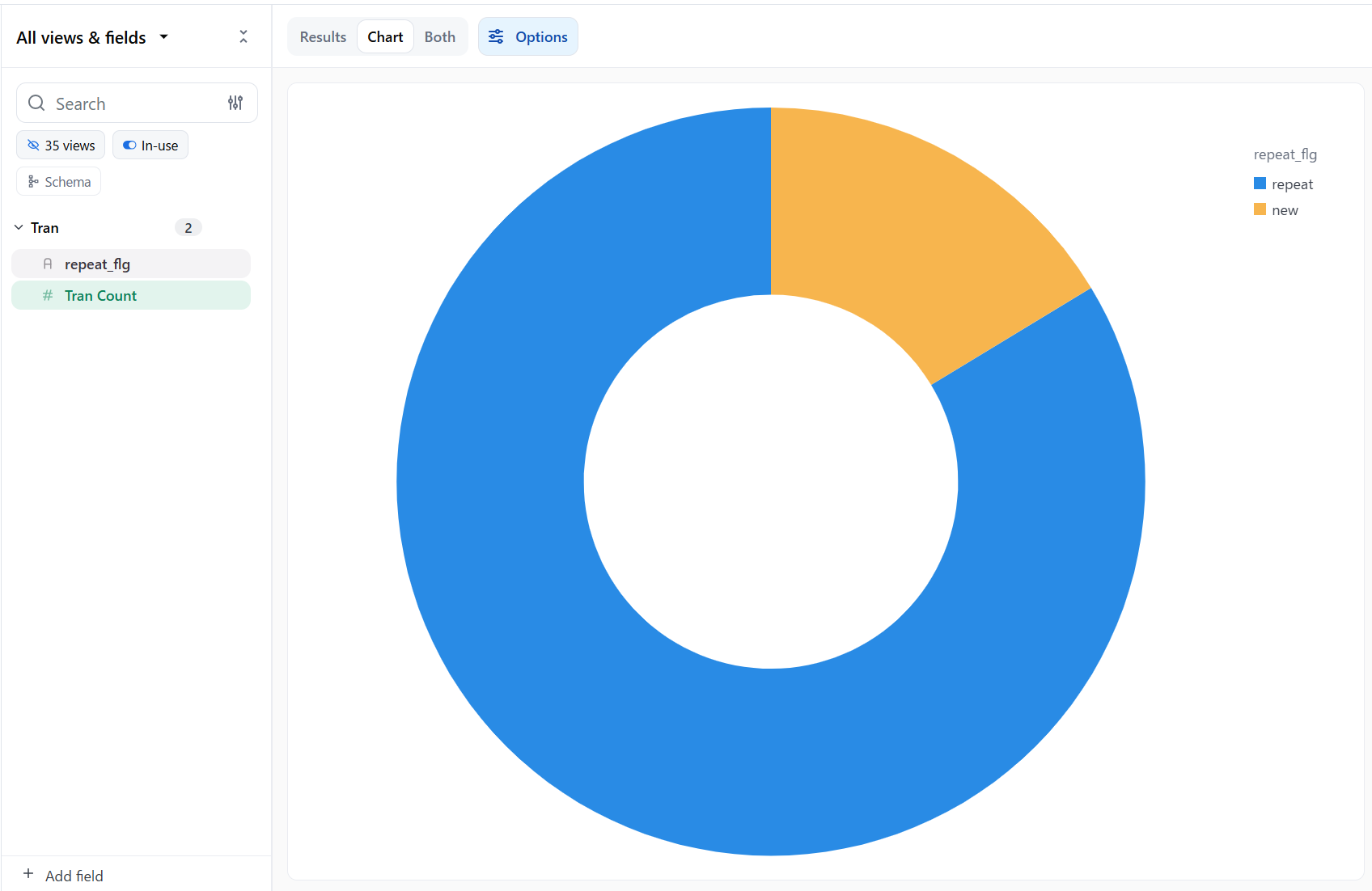Image resolution: width=1372 pixels, height=891 pixels.
Task: Click the Add field button
Action: (x=74, y=876)
